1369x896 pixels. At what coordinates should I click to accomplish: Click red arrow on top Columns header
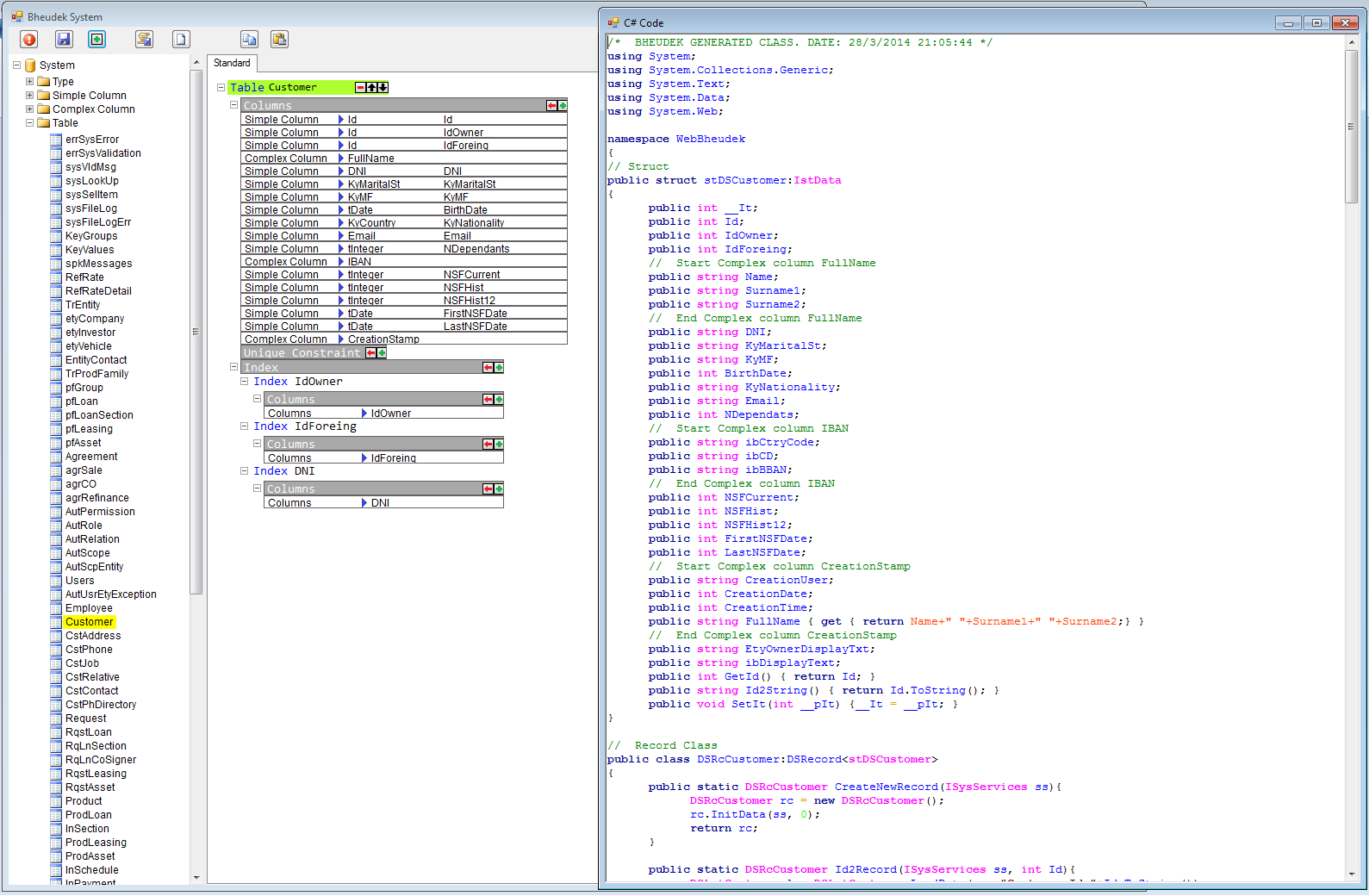coord(551,106)
